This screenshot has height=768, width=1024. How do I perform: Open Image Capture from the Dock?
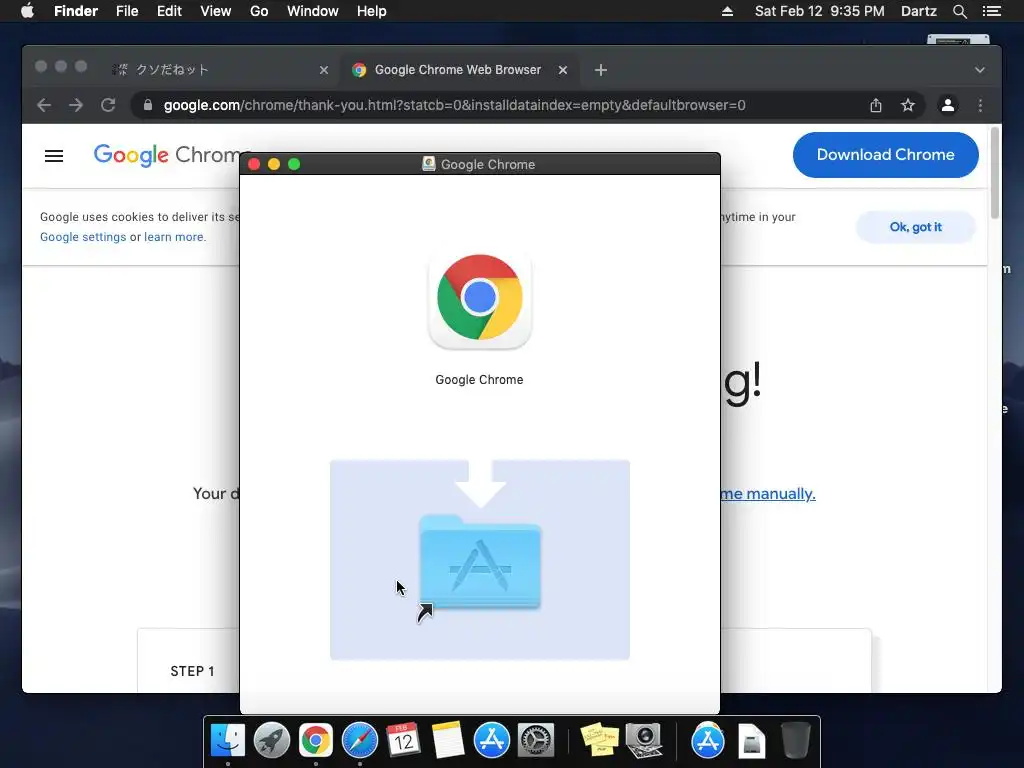644,741
